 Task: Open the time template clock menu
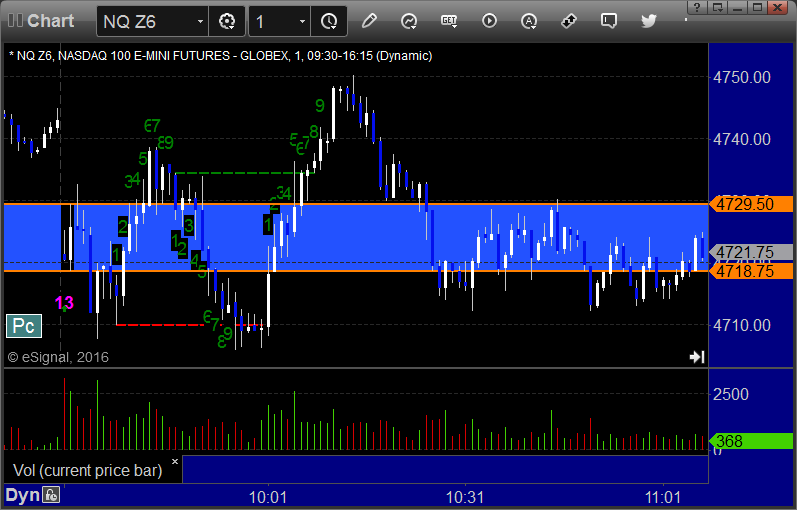tap(329, 21)
